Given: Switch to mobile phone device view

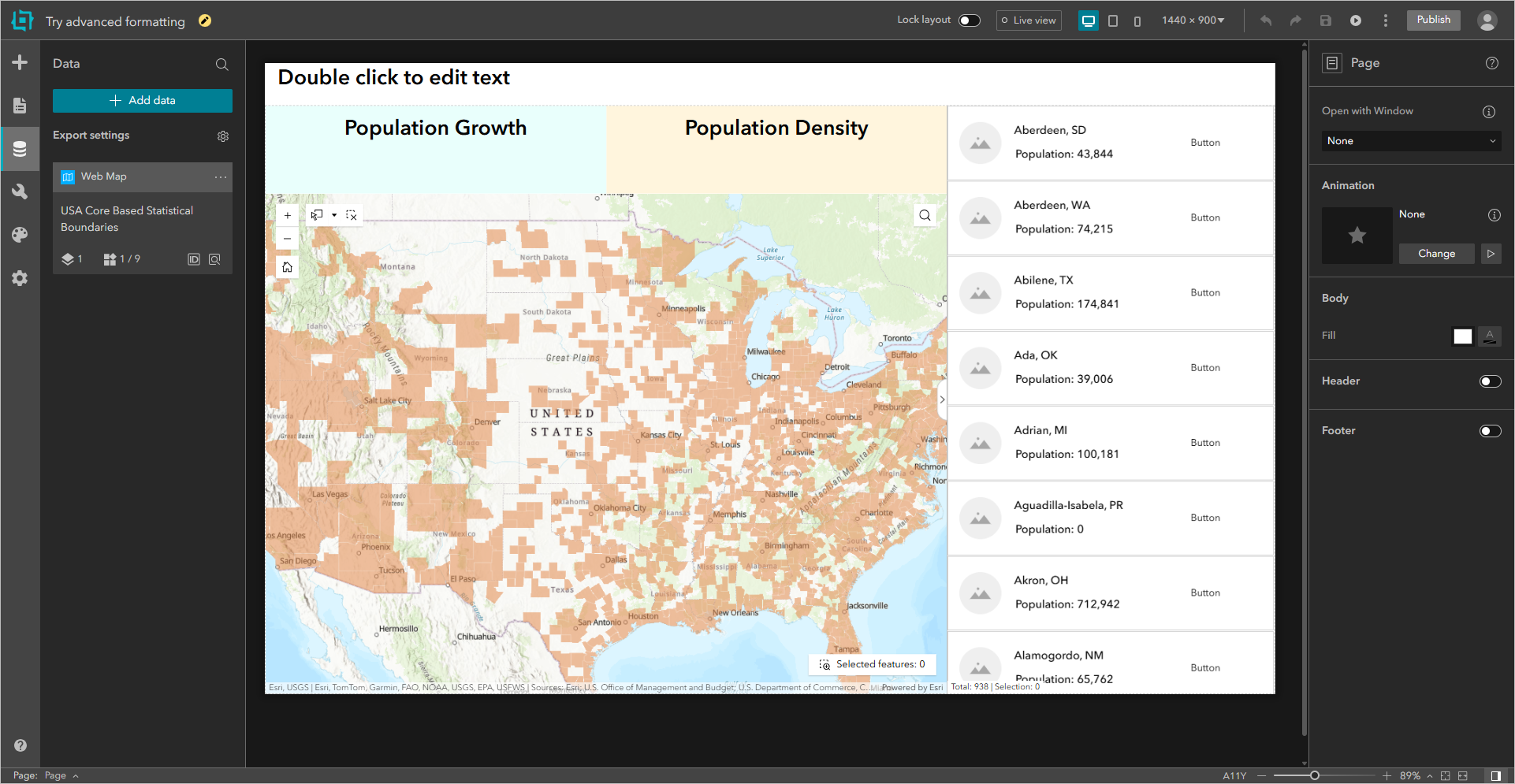Looking at the screenshot, I should 1137,21.
